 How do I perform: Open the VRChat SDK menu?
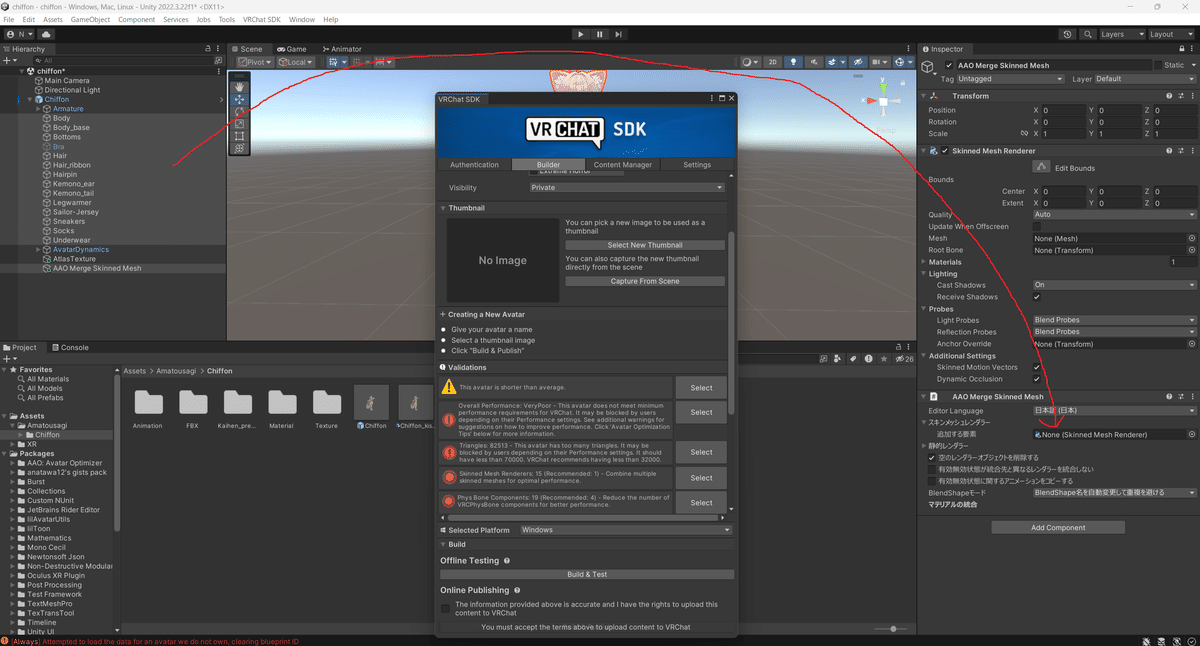(x=261, y=20)
